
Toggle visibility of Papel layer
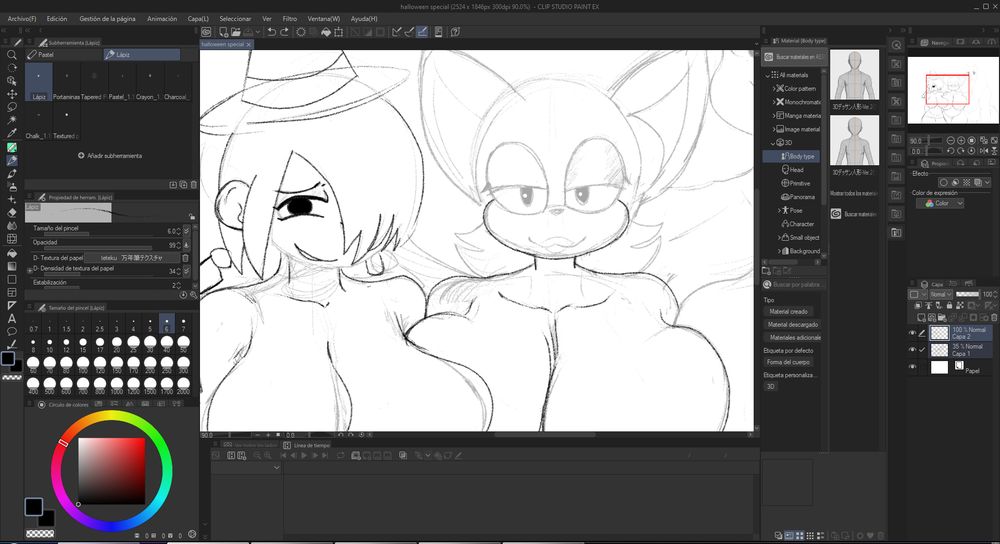pyautogui.click(x=913, y=367)
